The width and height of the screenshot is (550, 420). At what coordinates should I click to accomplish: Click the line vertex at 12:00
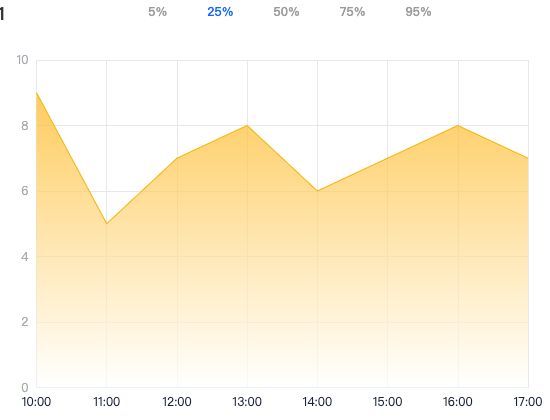click(177, 158)
